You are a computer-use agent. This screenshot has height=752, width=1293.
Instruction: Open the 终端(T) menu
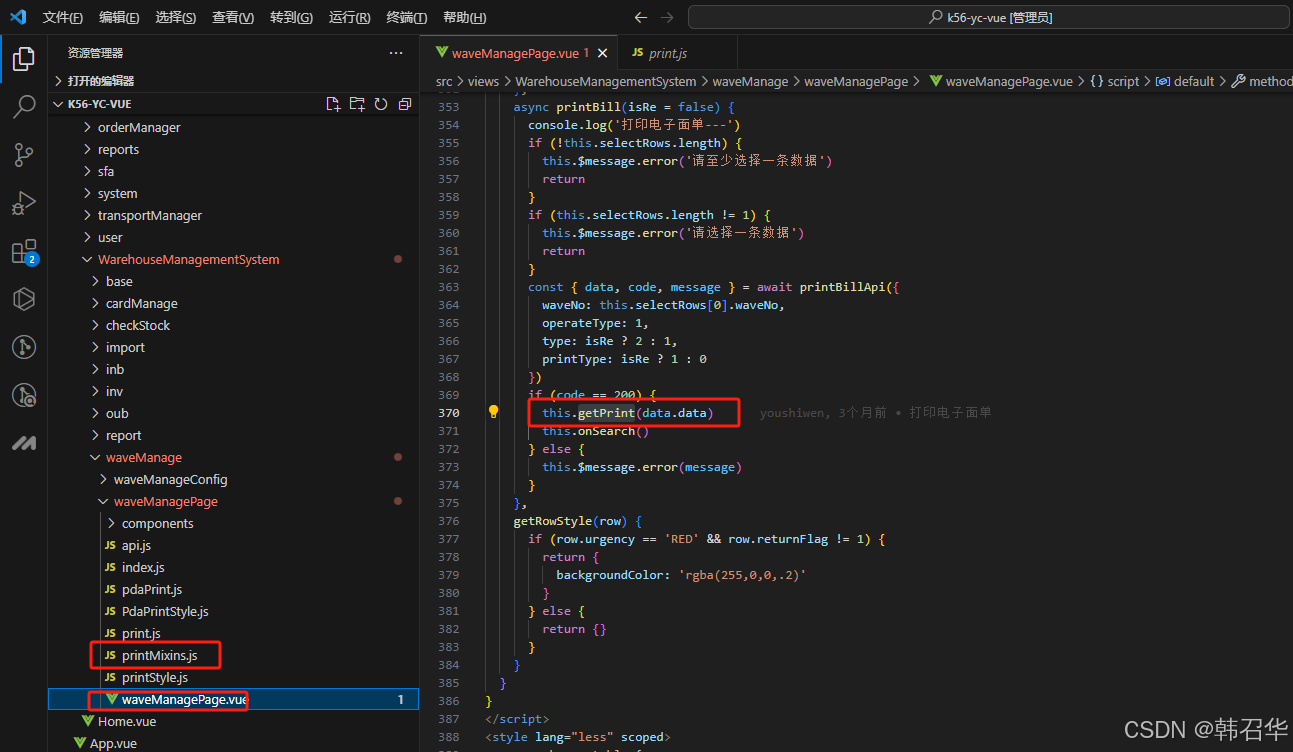point(407,17)
